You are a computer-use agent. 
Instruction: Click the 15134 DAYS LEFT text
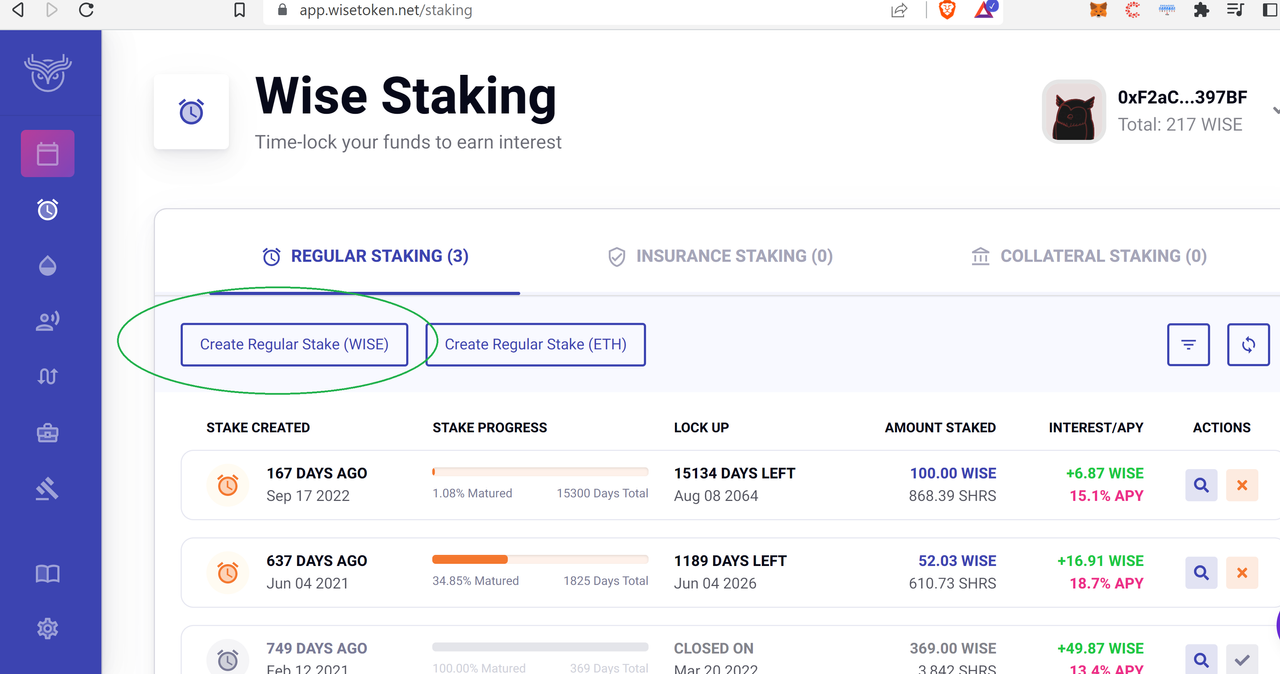[x=735, y=473]
